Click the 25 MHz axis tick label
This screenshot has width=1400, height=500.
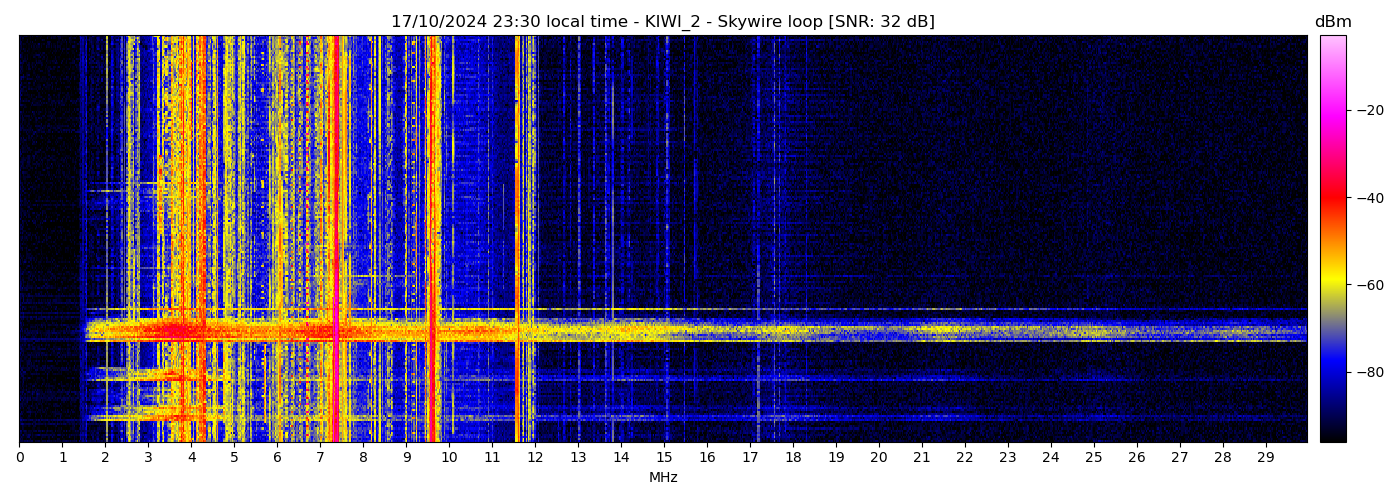pyautogui.click(x=1093, y=458)
